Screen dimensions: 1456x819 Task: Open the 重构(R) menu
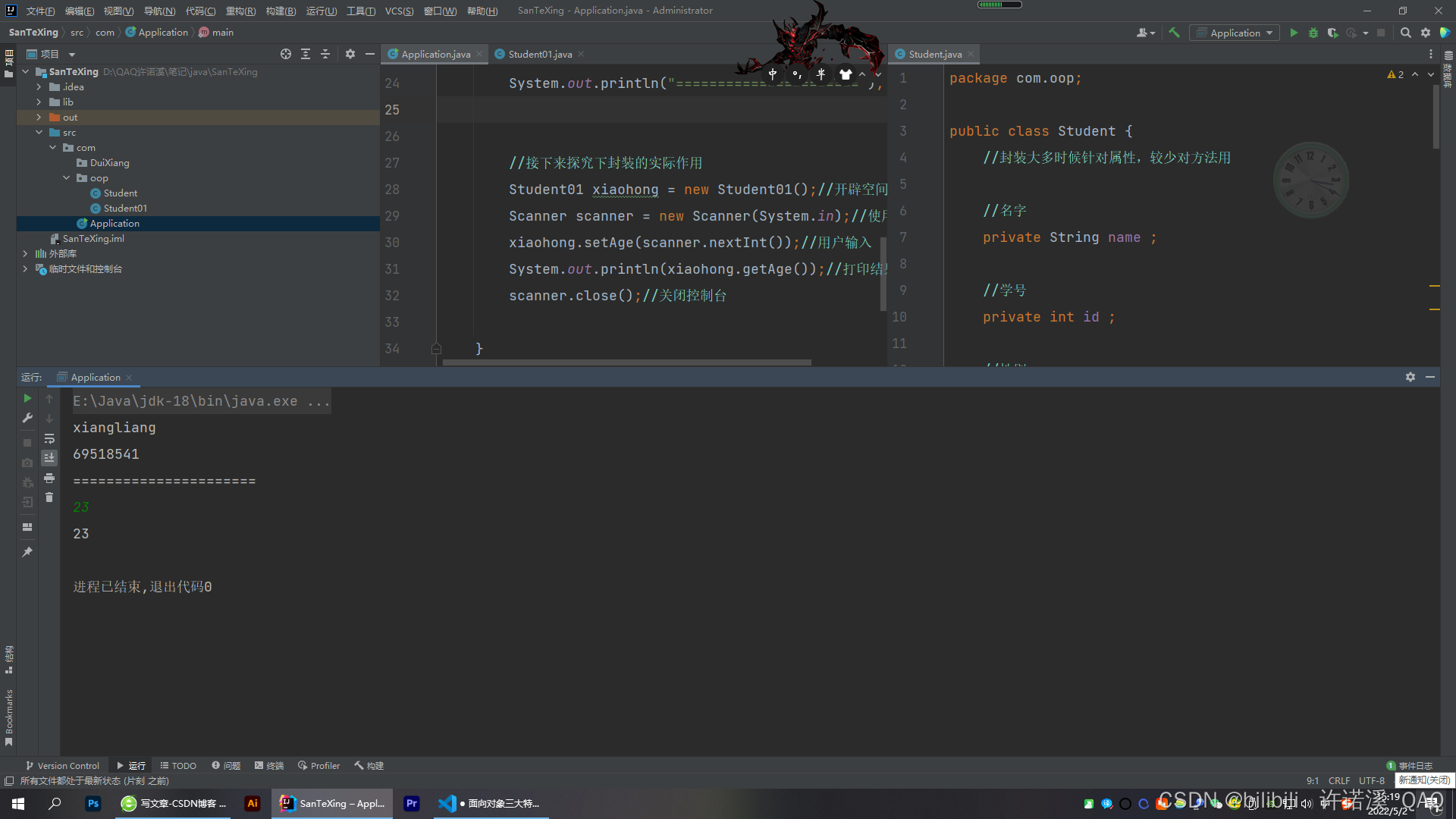pos(240,11)
